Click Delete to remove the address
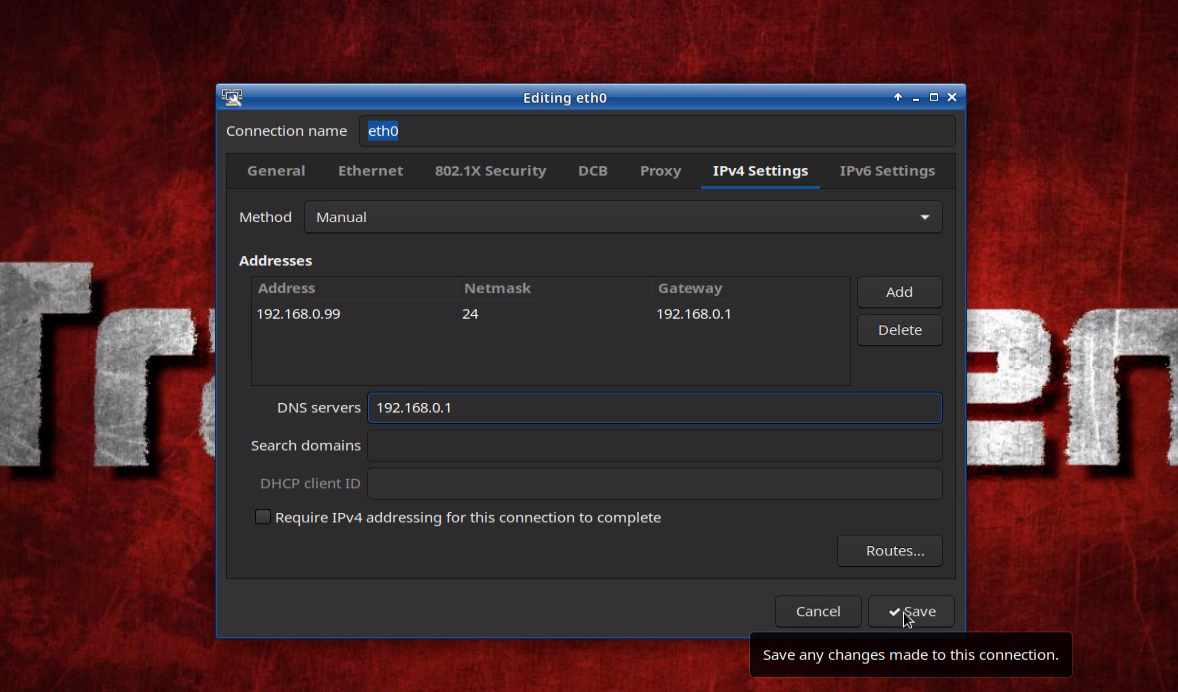This screenshot has width=1178, height=692. (899, 330)
